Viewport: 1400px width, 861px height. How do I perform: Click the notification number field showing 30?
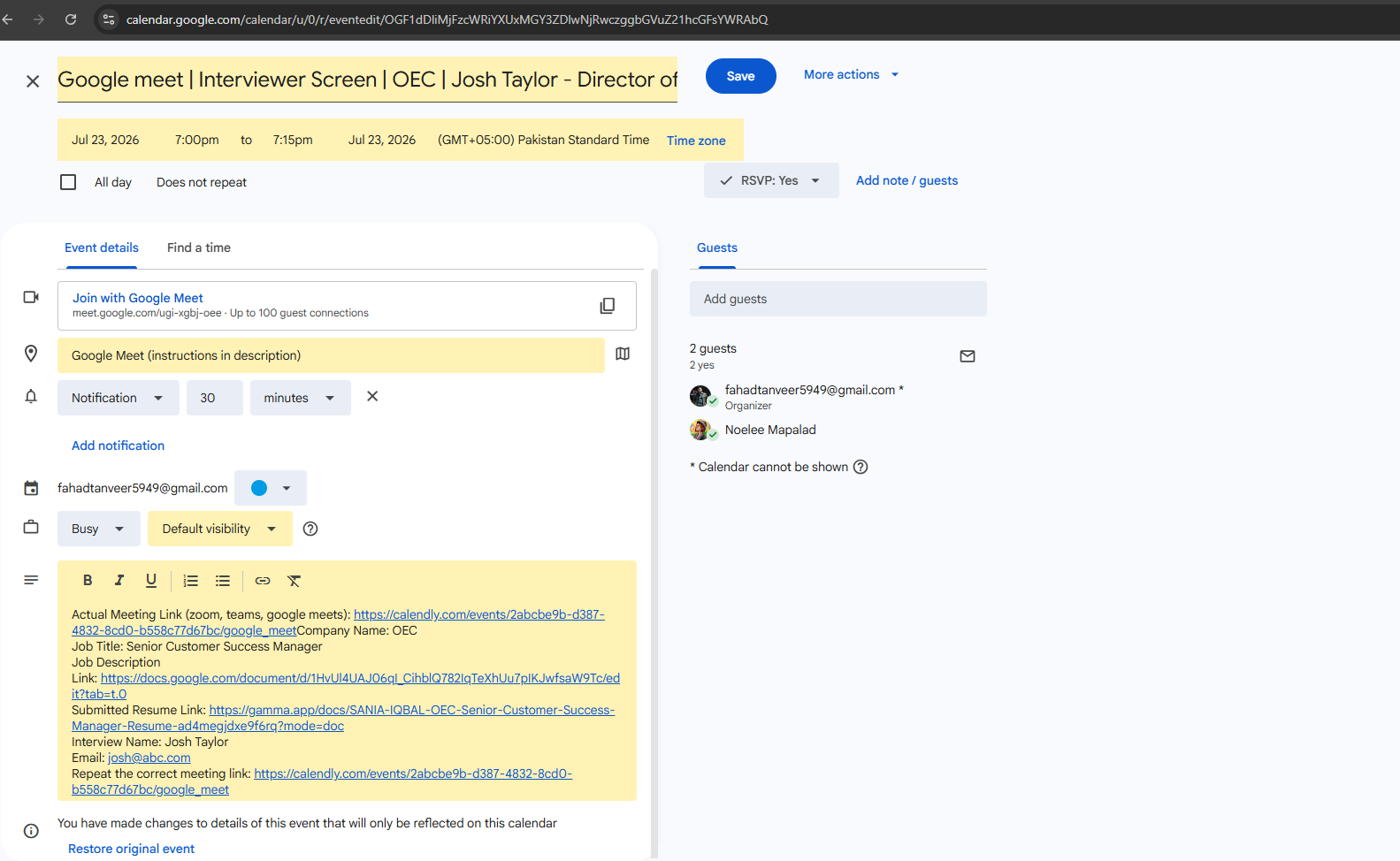pyautogui.click(x=215, y=398)
